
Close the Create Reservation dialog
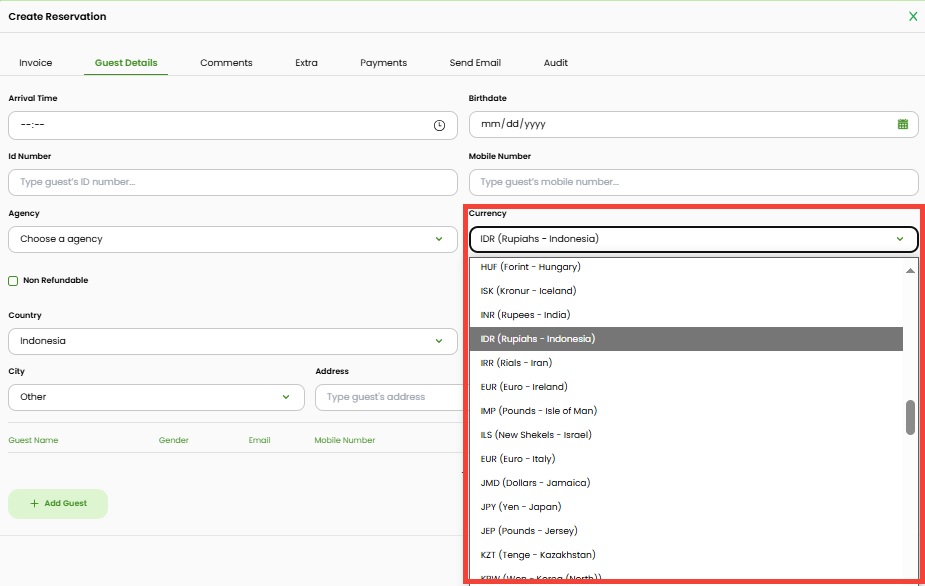tap(913, 17)
